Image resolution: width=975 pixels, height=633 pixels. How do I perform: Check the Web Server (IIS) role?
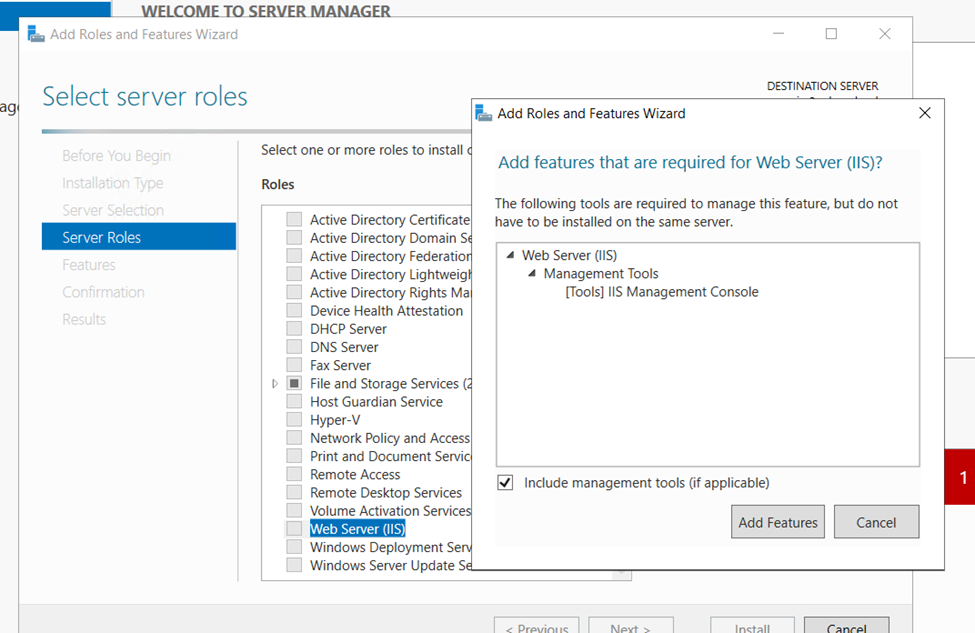294,529
